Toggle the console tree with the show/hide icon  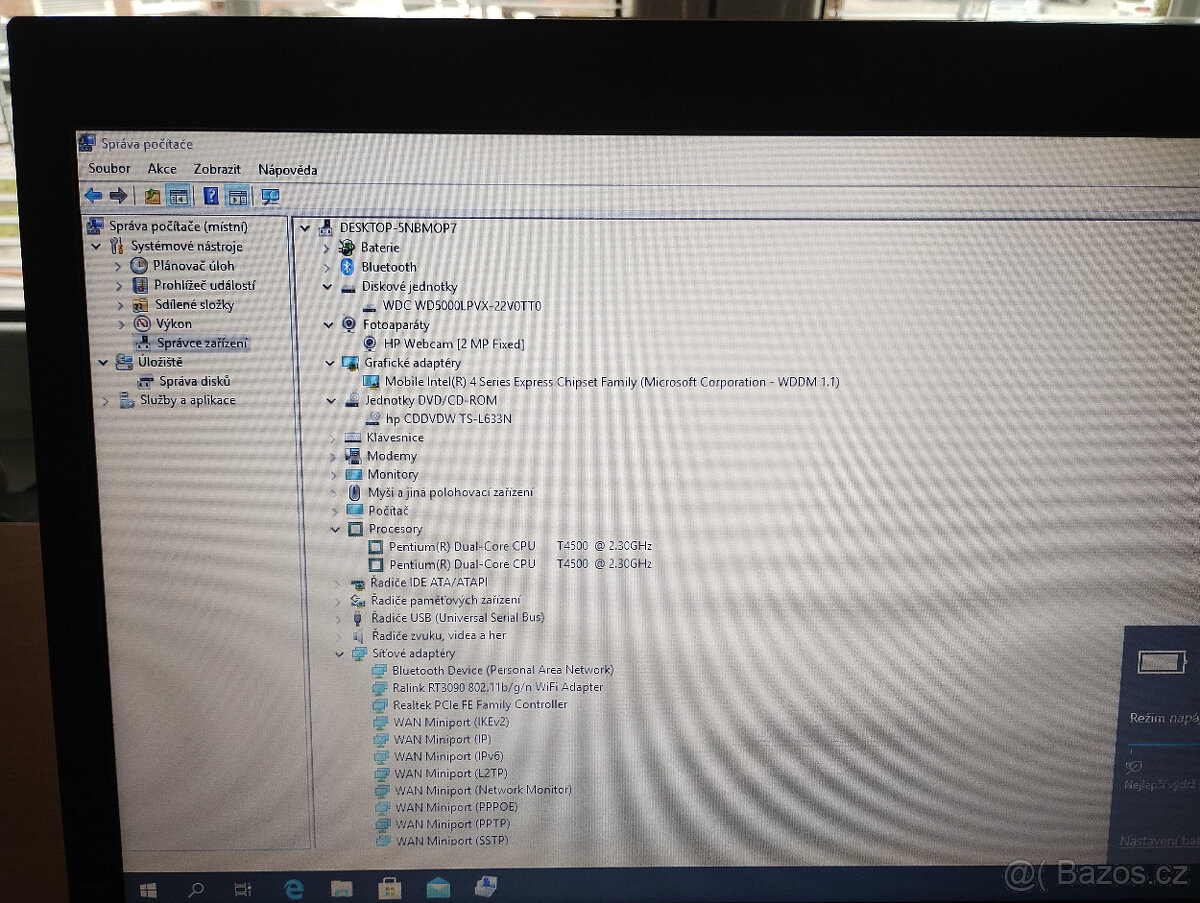[177, 196]
